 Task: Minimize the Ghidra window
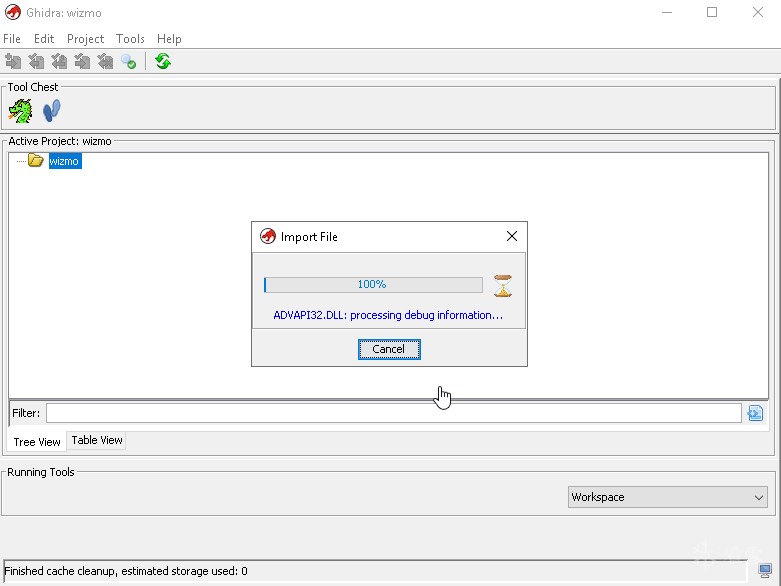pos(667,12)
